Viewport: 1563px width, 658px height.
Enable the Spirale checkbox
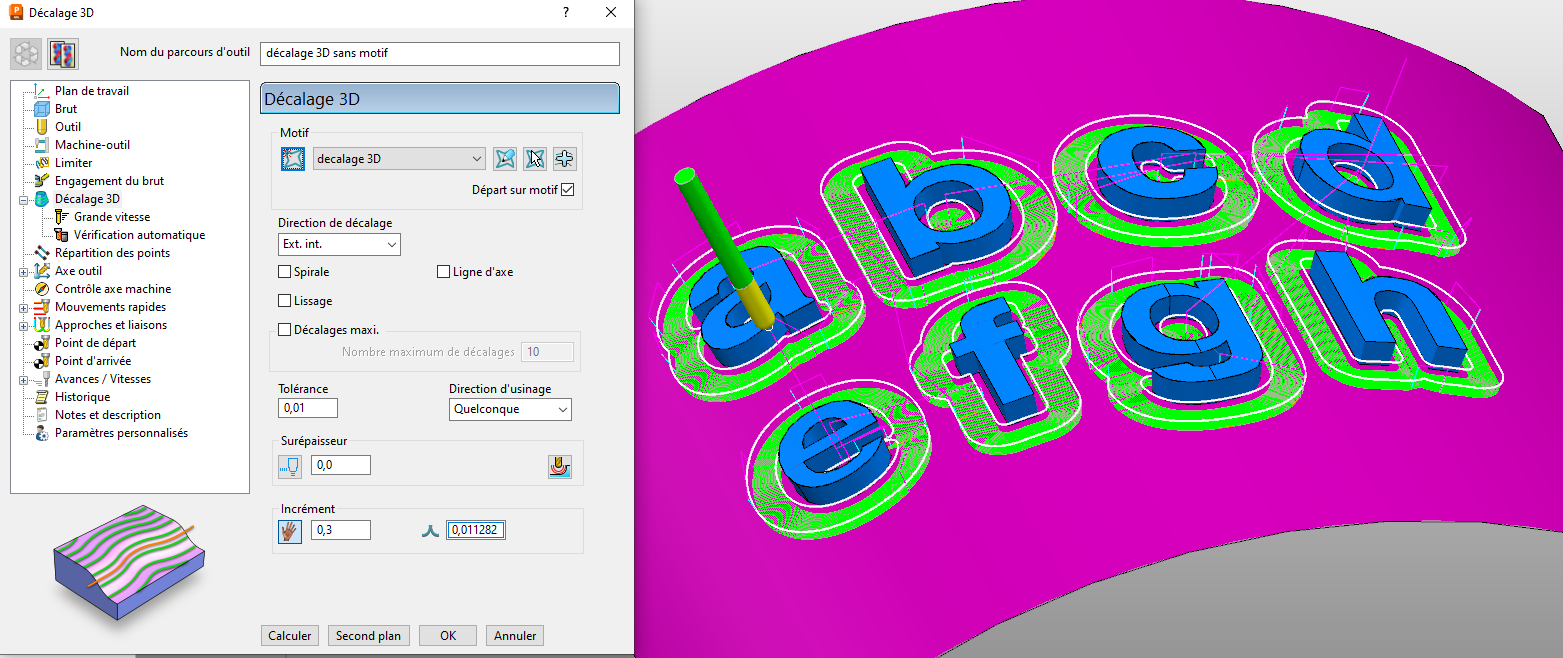(285, 272)
